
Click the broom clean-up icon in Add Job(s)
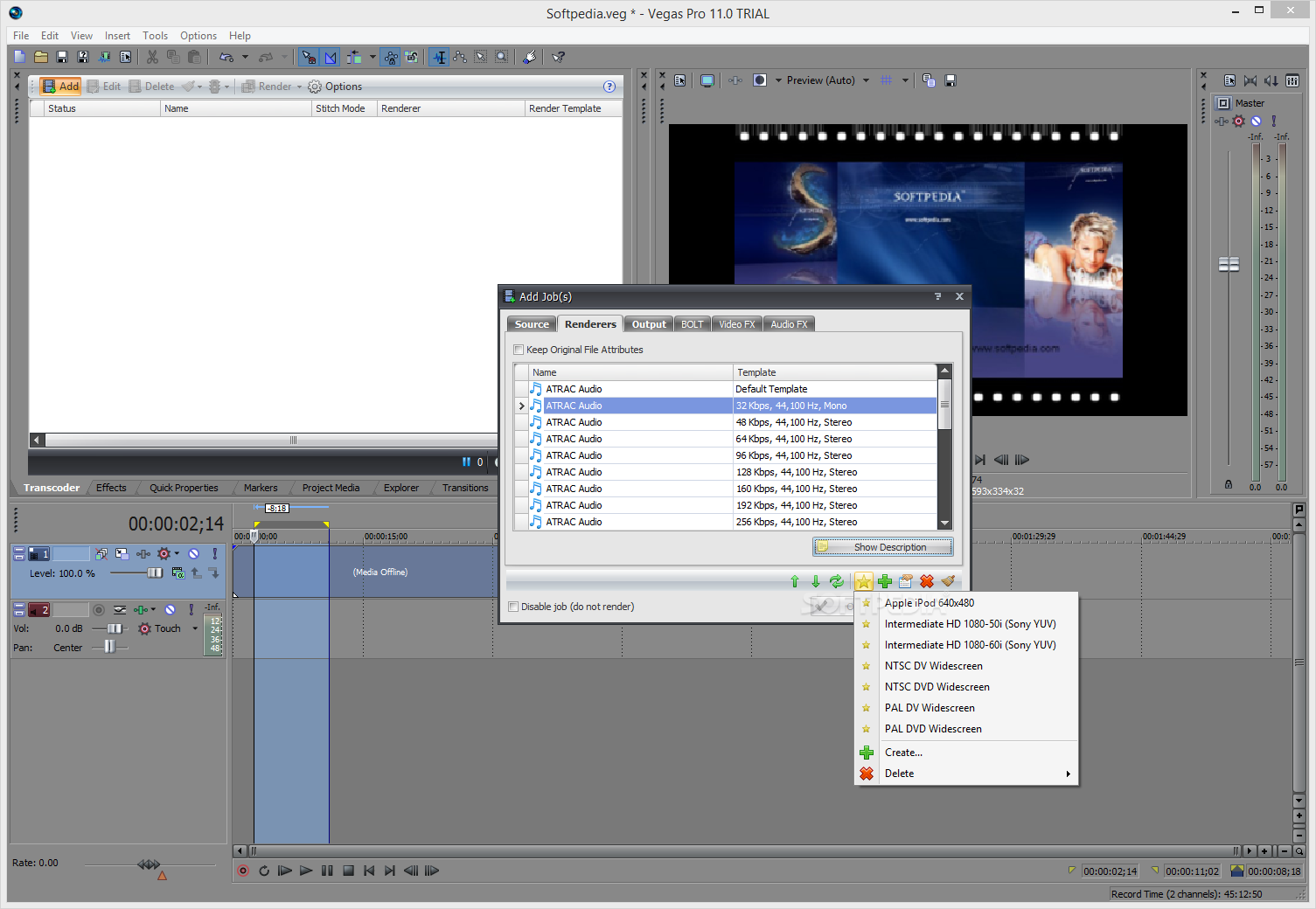point(948,581)
